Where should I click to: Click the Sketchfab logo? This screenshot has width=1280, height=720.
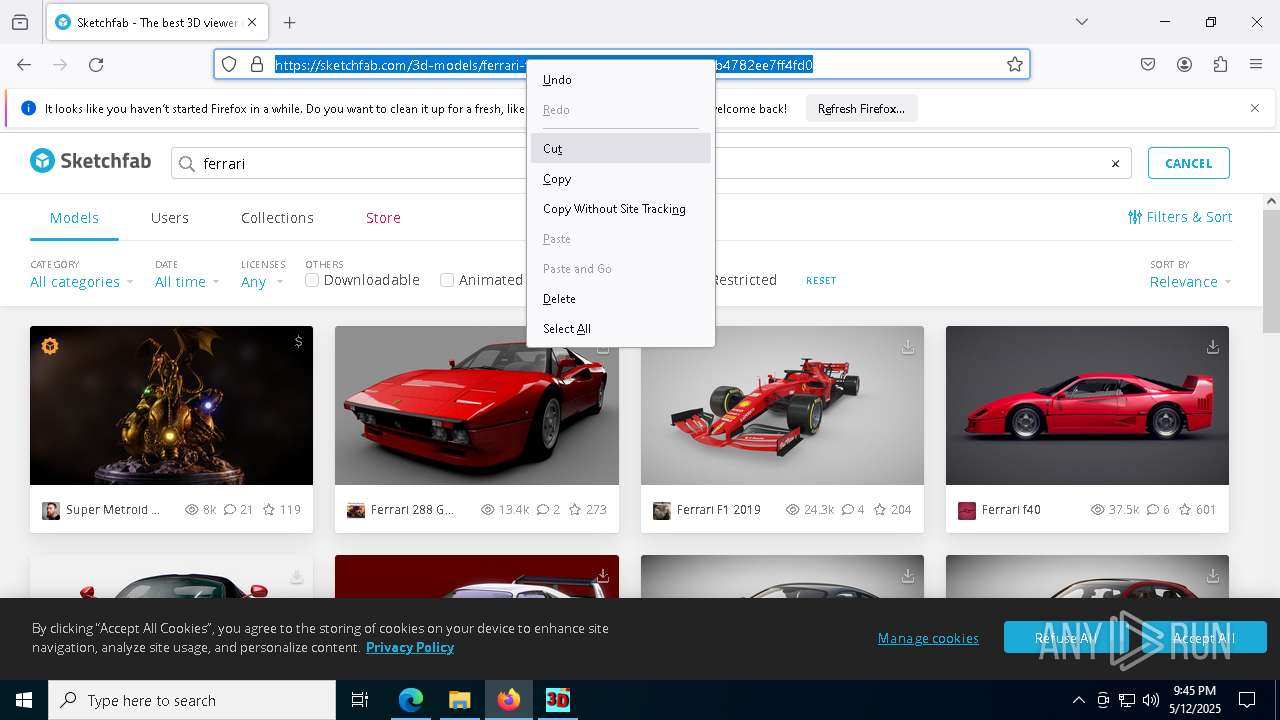click(90, 160)
